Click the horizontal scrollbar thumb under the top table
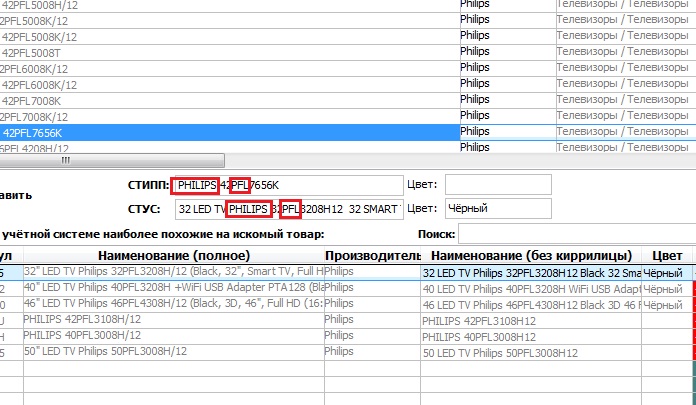The height and width of the screenshot is (405, 696). [x=112, y=160]
